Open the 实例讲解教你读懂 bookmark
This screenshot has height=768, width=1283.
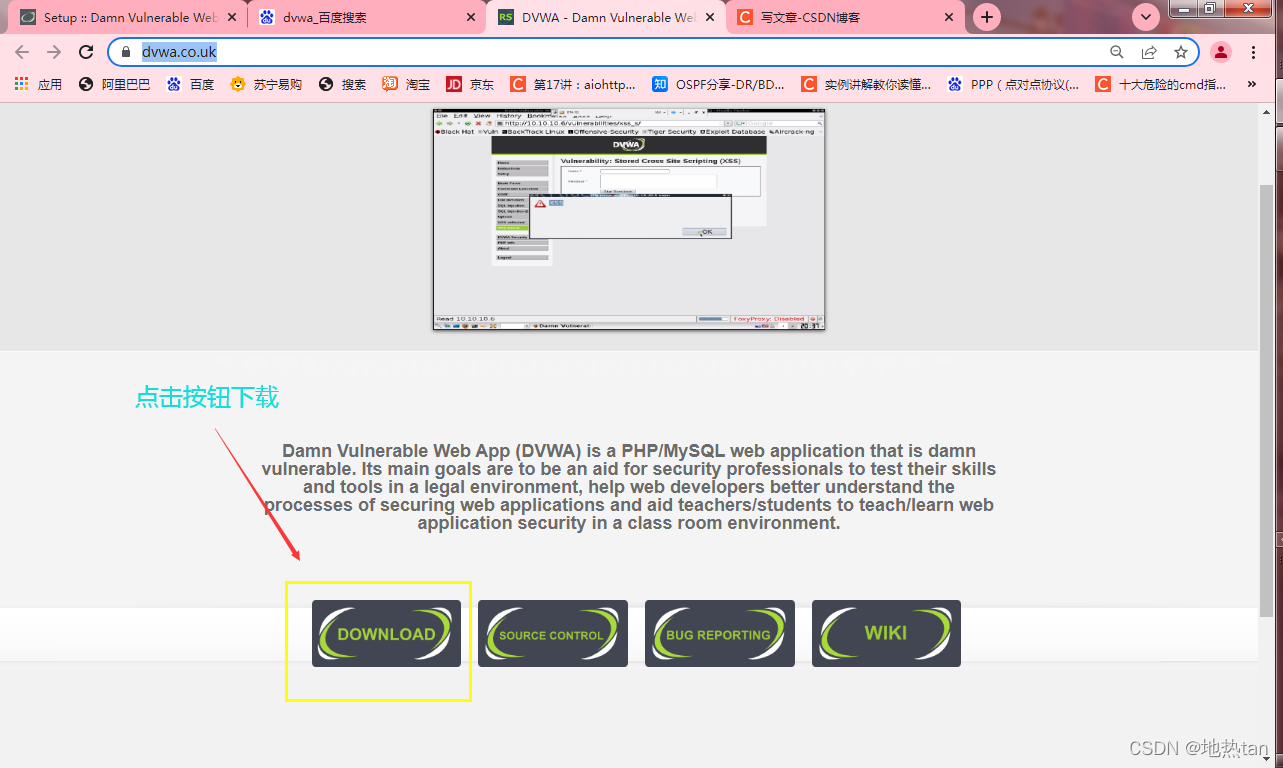pyautogui.click(x=866, y=85)
